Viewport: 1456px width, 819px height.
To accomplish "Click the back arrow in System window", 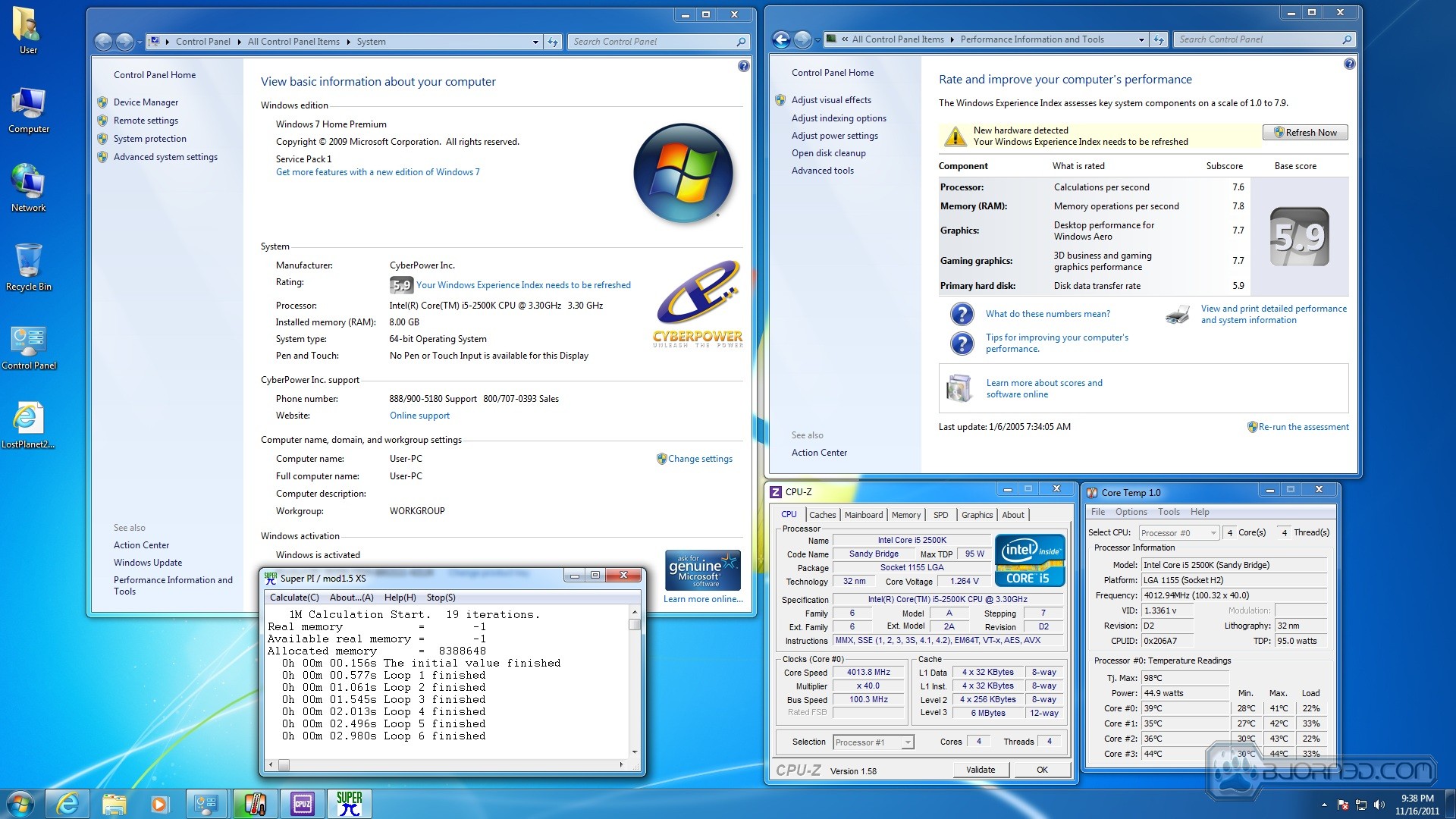I will [104, 42].
